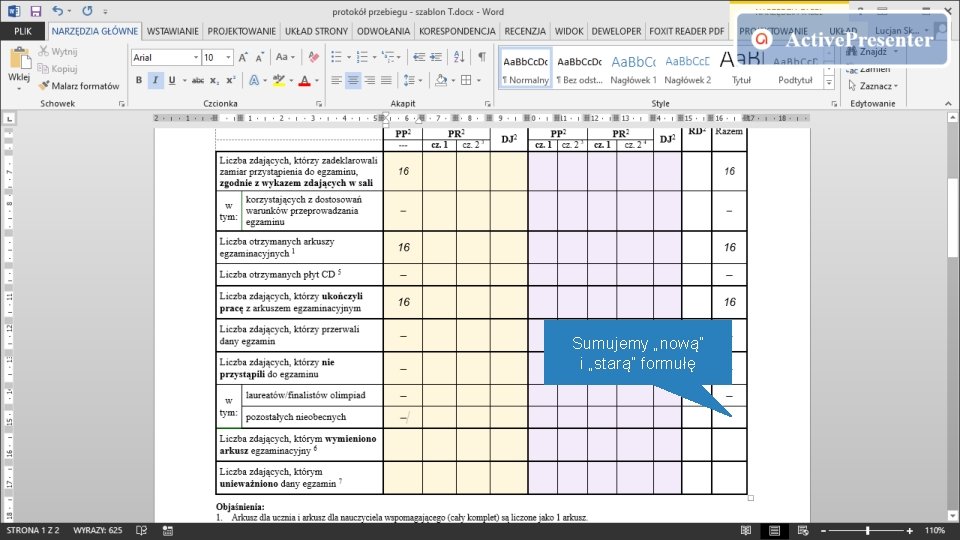
Task: Click the zoom out minus button
Action: point(823,531)
